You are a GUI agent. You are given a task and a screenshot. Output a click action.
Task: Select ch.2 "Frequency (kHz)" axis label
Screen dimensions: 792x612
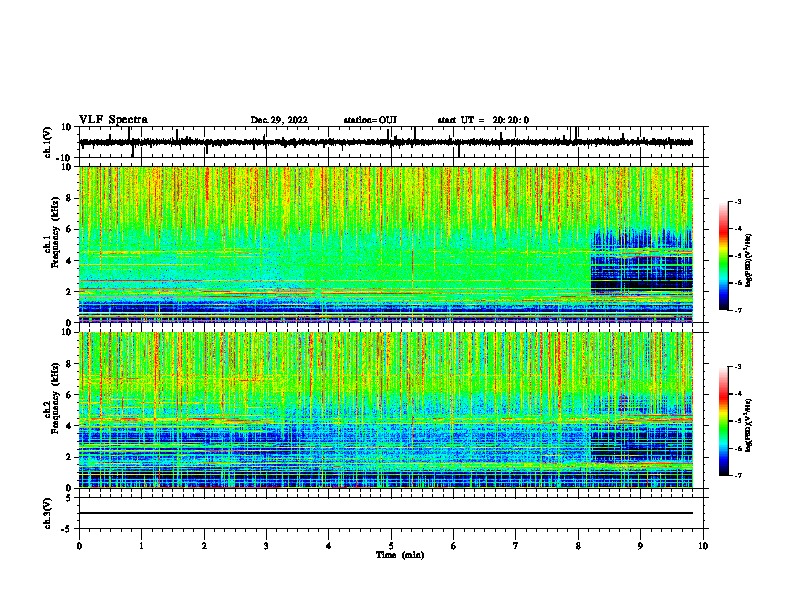pos(55,398)
